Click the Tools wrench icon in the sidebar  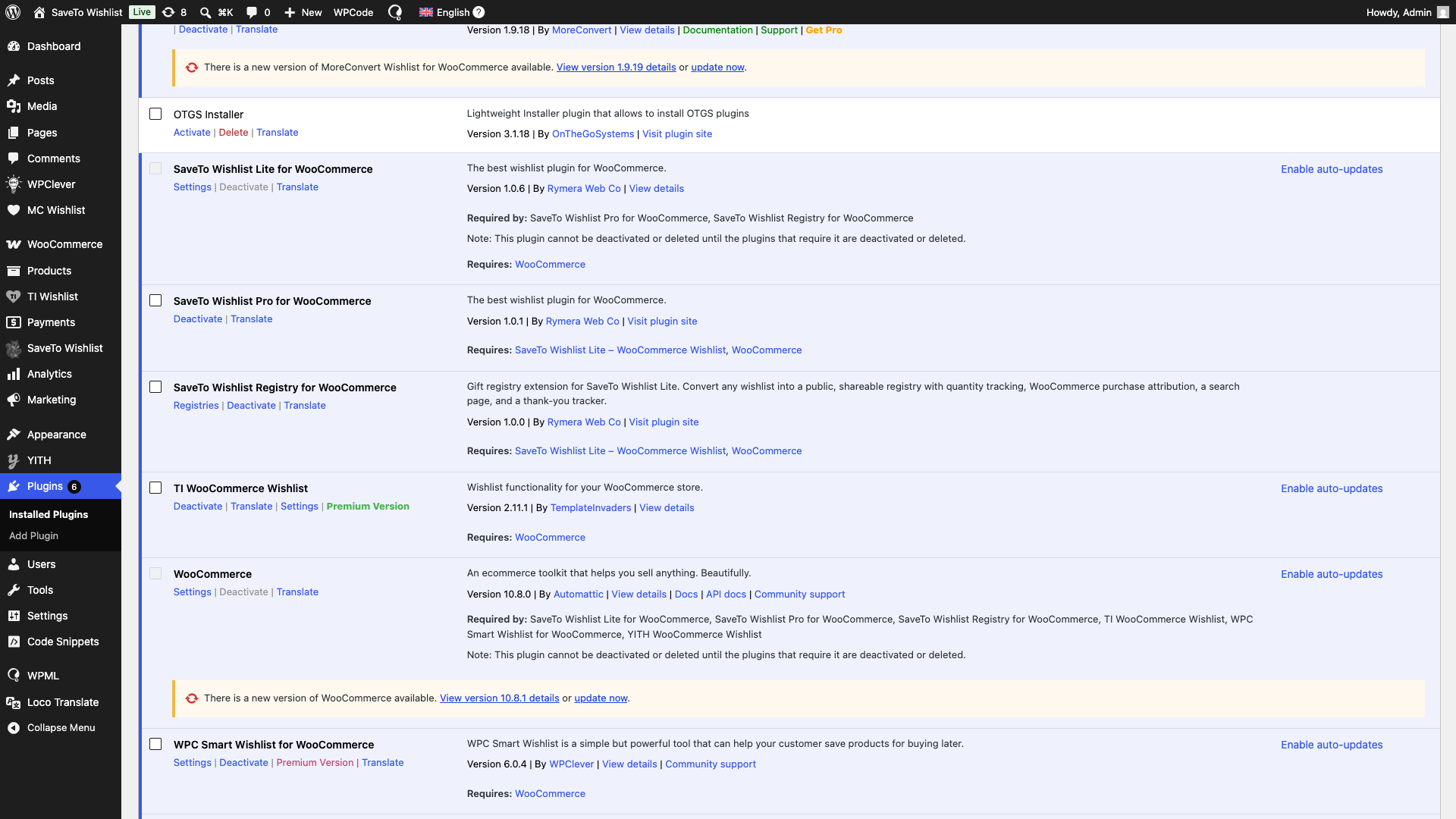click(x=14, y=590)
